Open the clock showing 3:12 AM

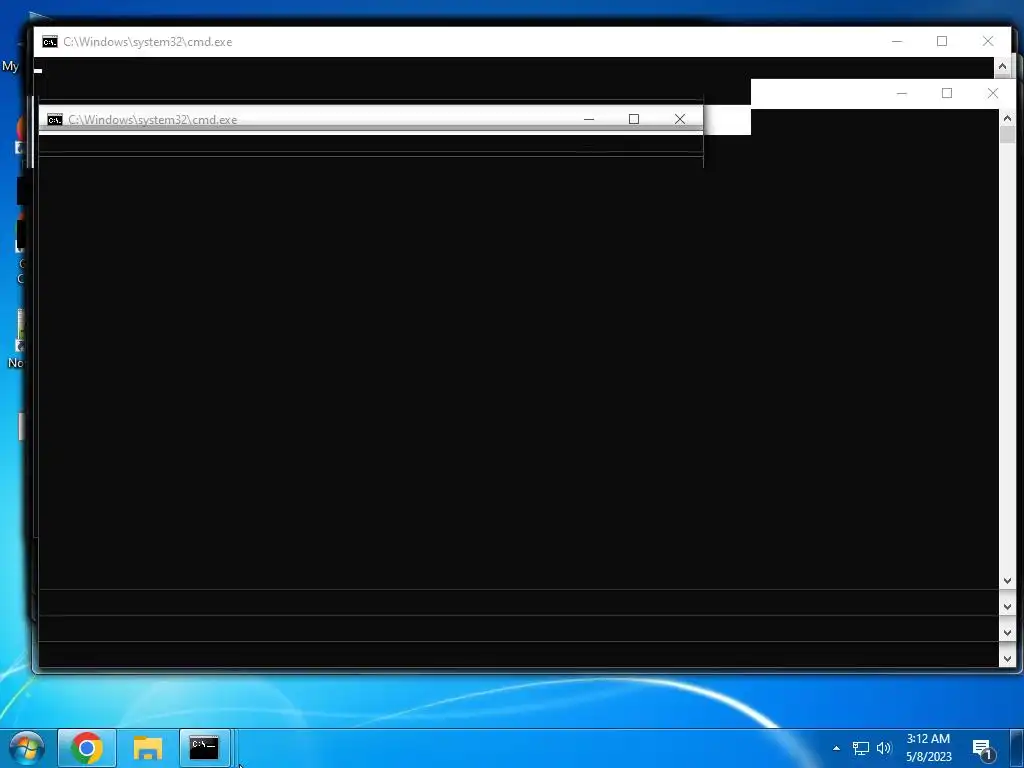[x=928, y=748]
